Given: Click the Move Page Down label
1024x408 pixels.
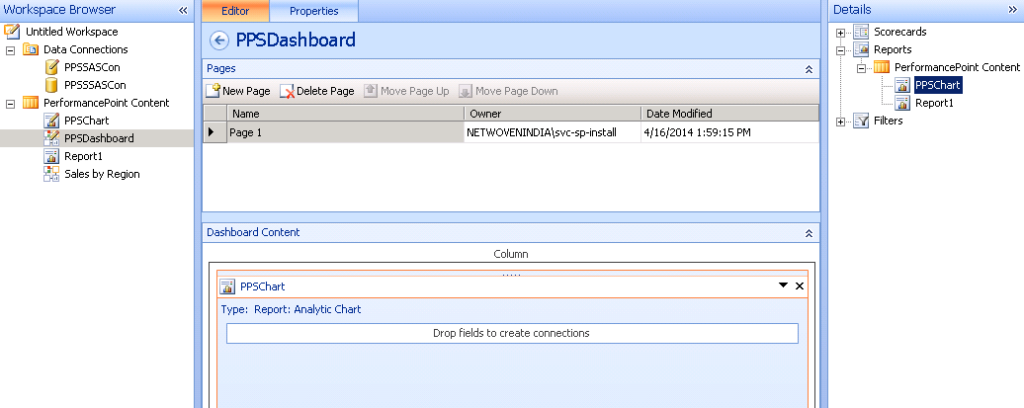Looking at the screenshot, I should coord(517,91).
